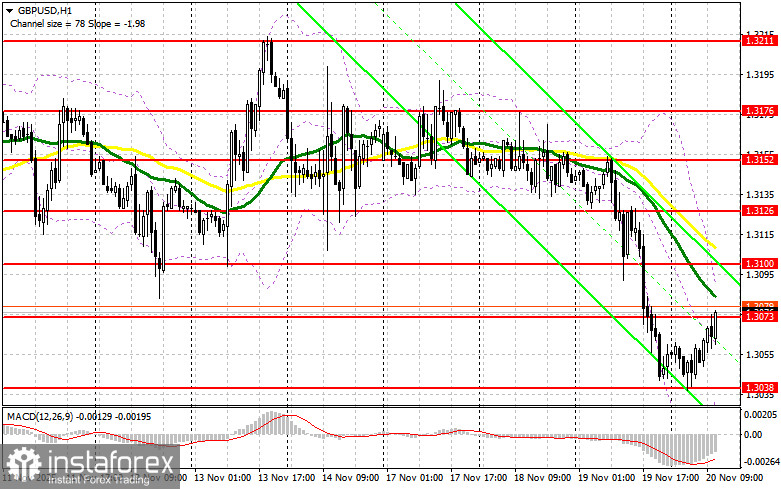Select the 1.3211 red price level tag
This screenshot has height=489, width=781.
tap(760, 41)
